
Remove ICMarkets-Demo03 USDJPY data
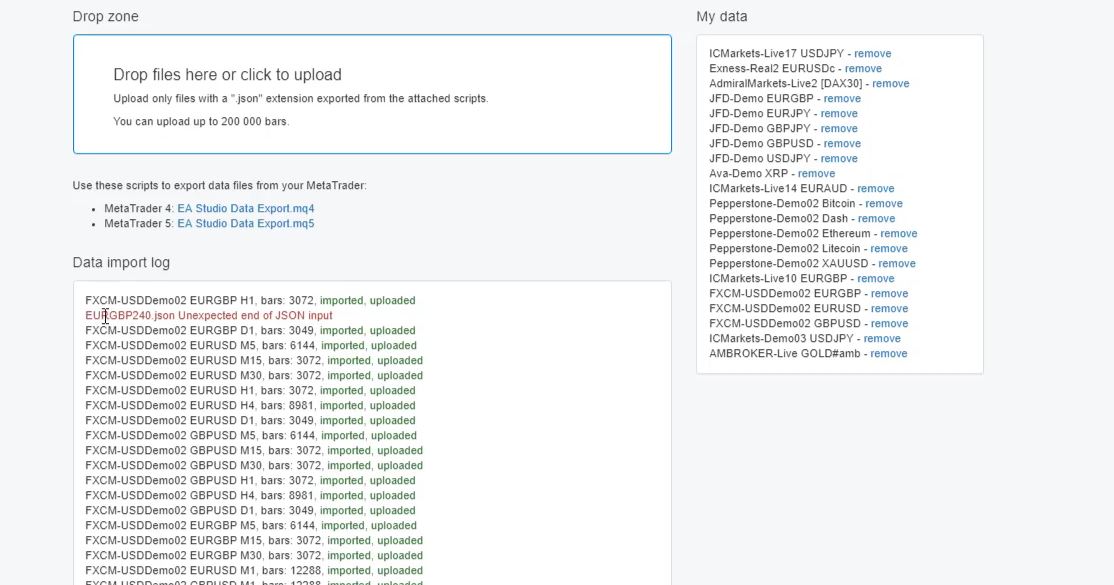pos(882,339)
